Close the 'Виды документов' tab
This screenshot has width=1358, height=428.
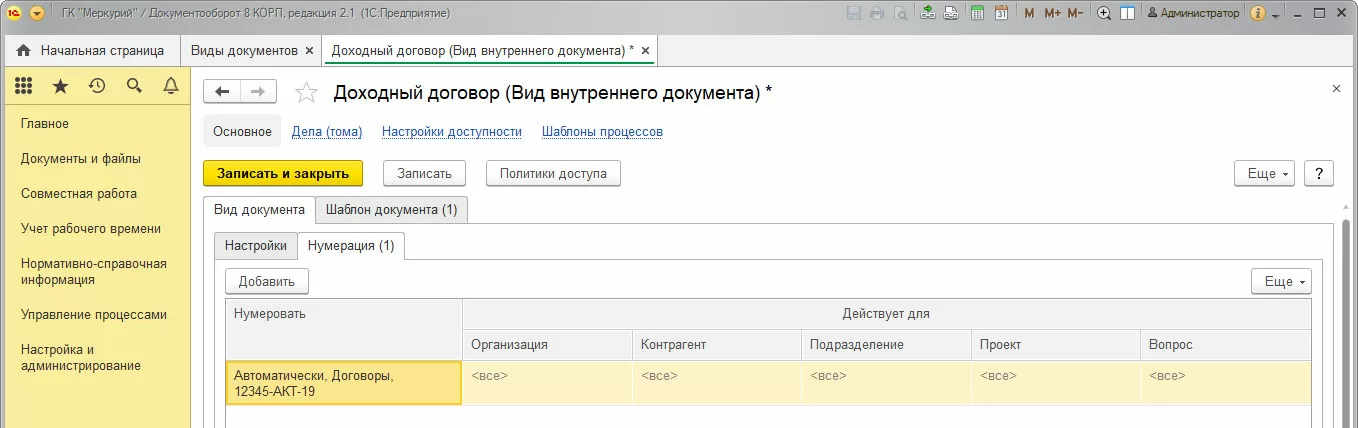point(309,50)
